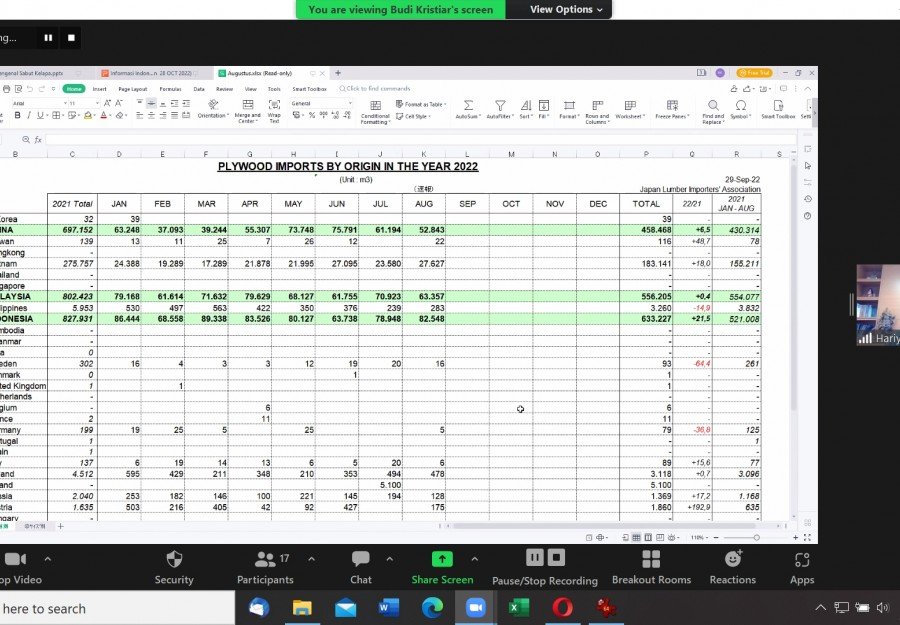Screen dimensions: 900x625
Task: Open the Worksheet tool
Action: (x=630, y=109)
